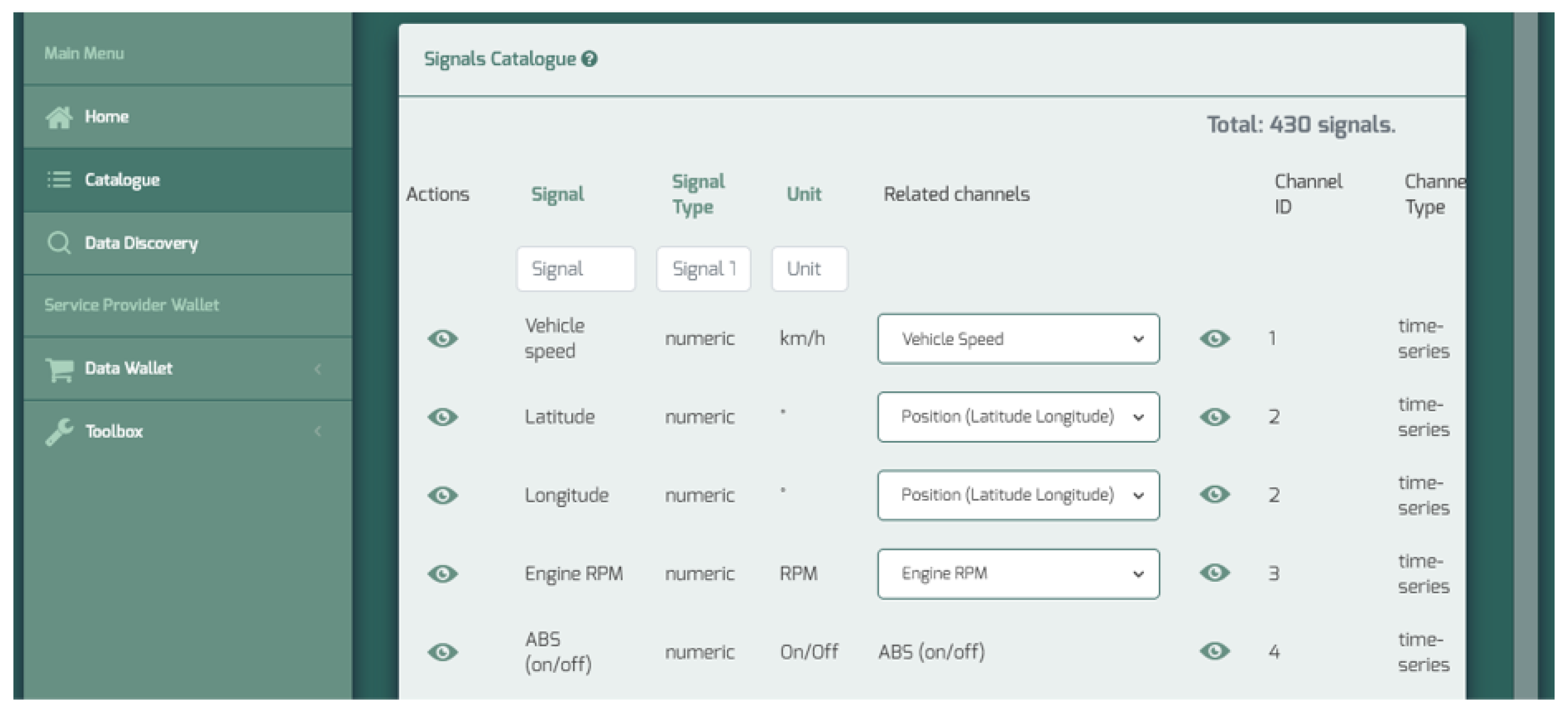This screenshot has width=1568, height=711.
Task: Click the Toolbox wrench icon
Action: 59,432
